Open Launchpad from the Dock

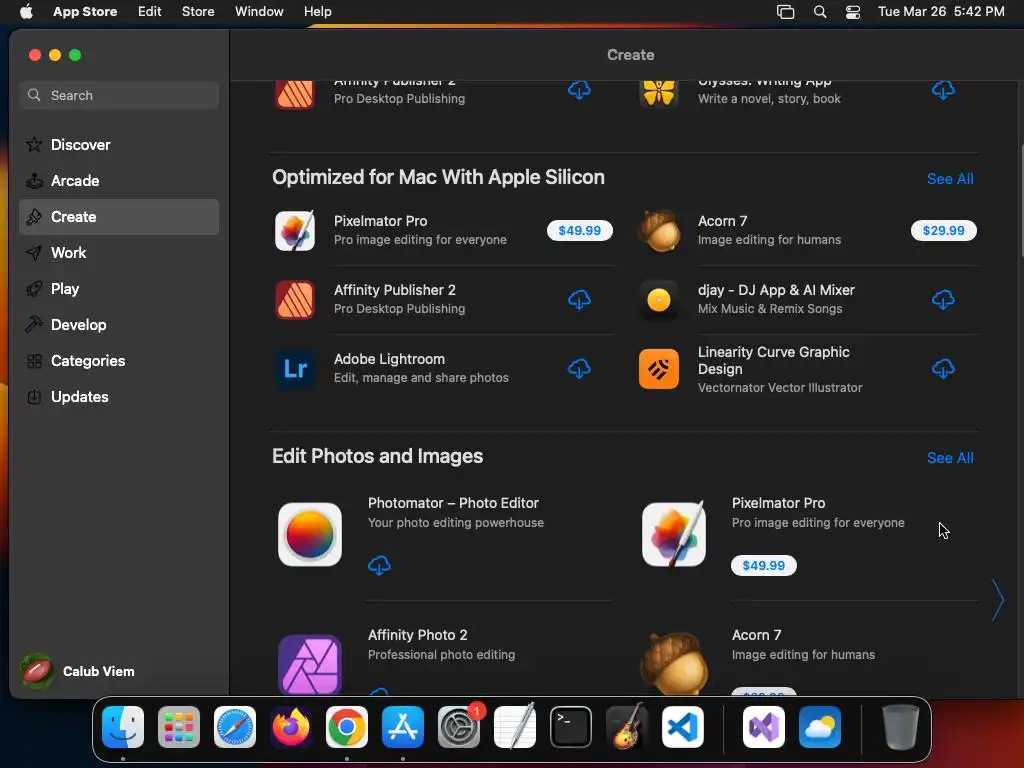pyautogui.click(x=179, y=727)
